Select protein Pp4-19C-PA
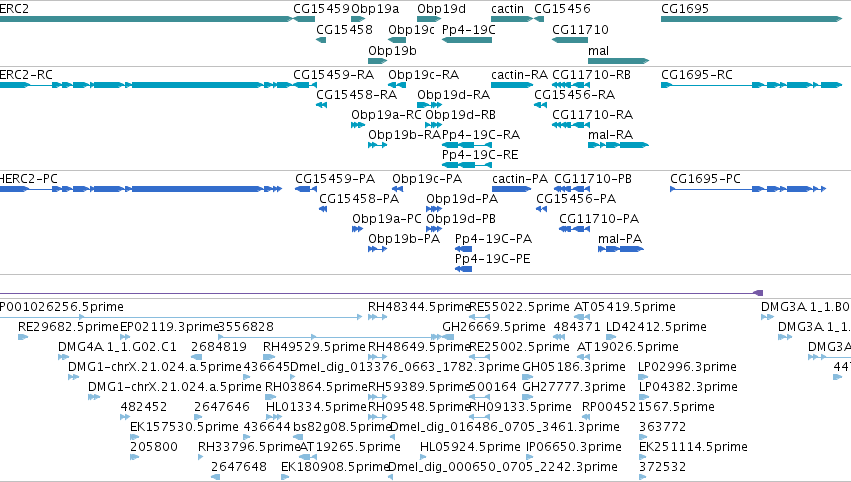The height and width of the screenshot is (482, 851). pos(493,239)
